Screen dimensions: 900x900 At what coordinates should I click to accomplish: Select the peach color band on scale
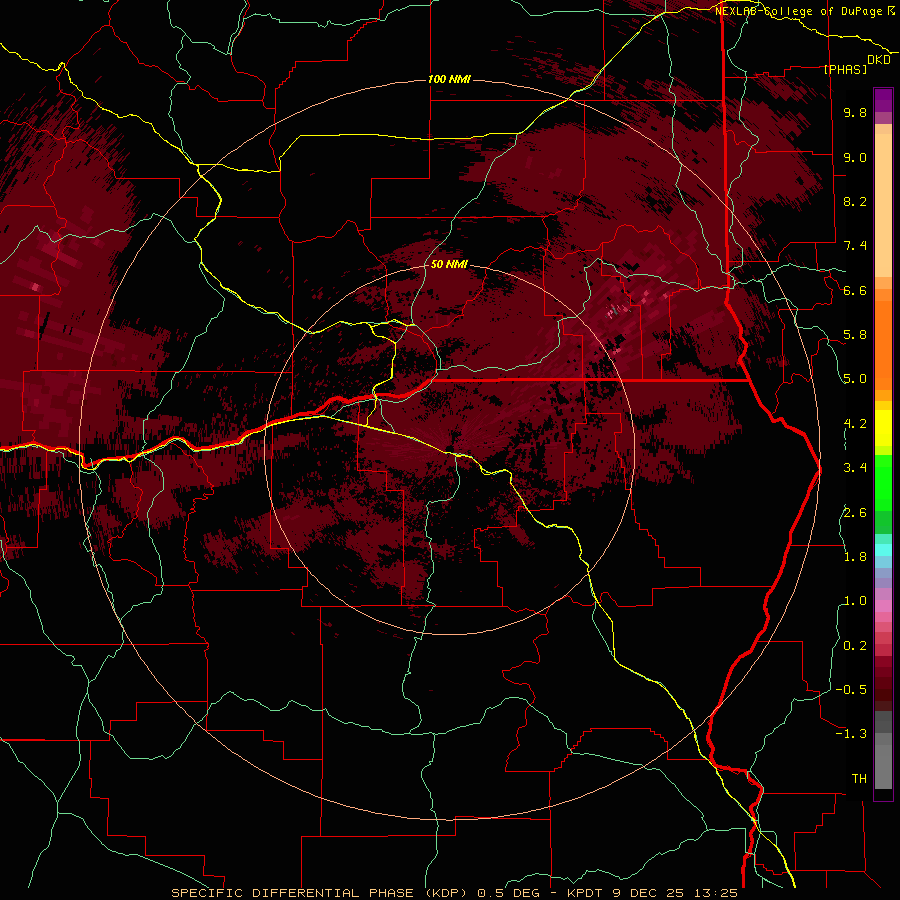pos(883,205)
